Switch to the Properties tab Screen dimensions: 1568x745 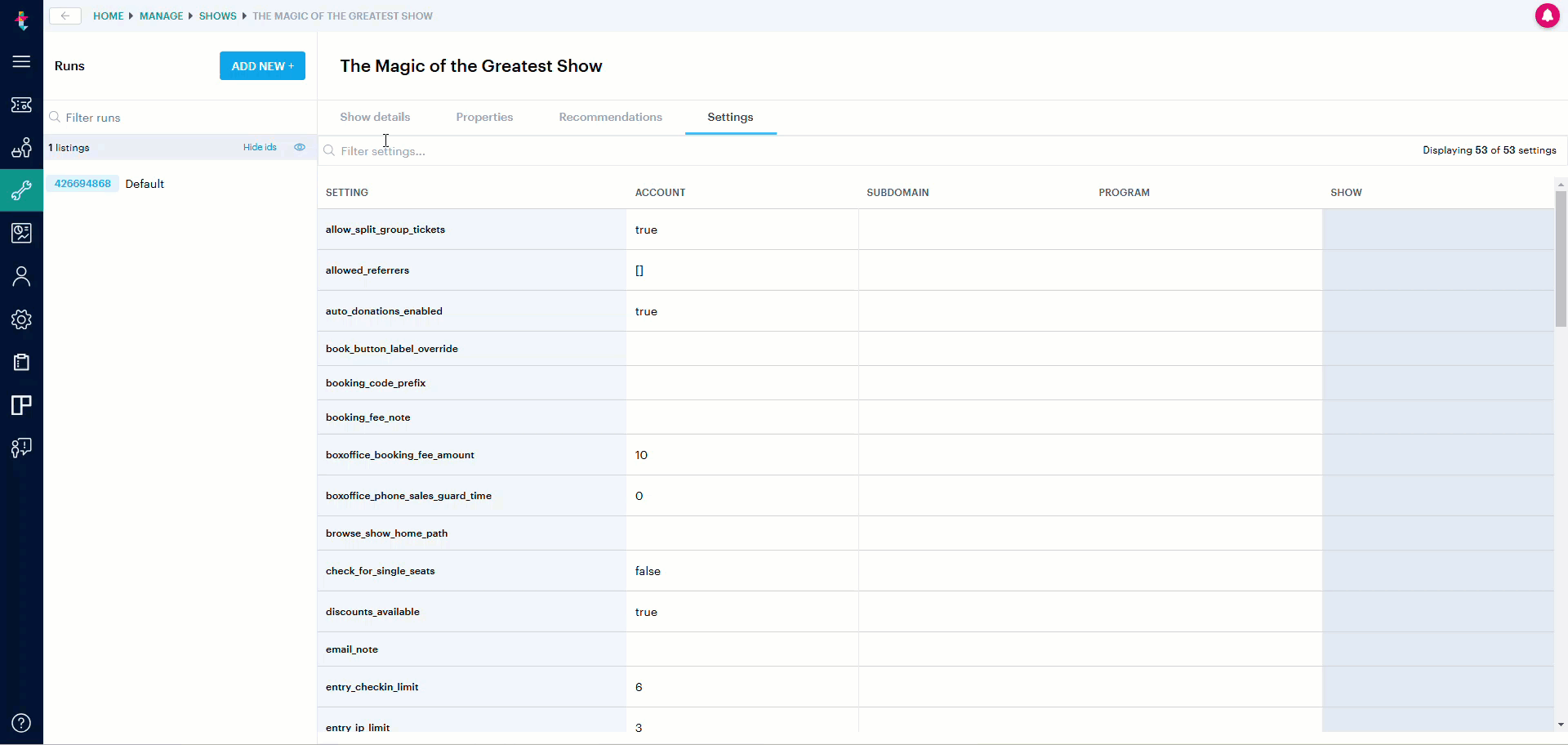click(x=484, y=117)
